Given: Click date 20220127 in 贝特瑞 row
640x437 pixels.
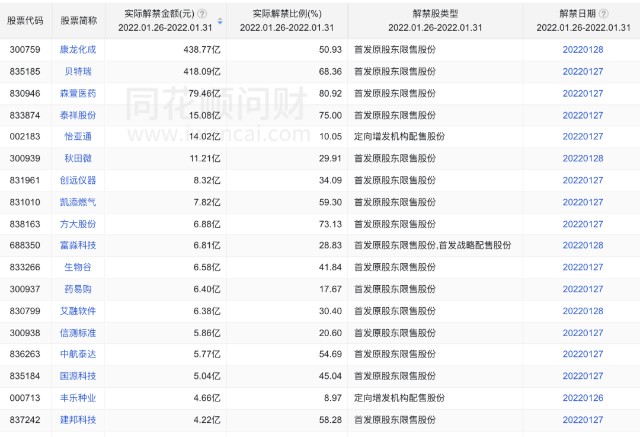Looking at the screenshot, I should pyautogui.click(x=583, y=71).
